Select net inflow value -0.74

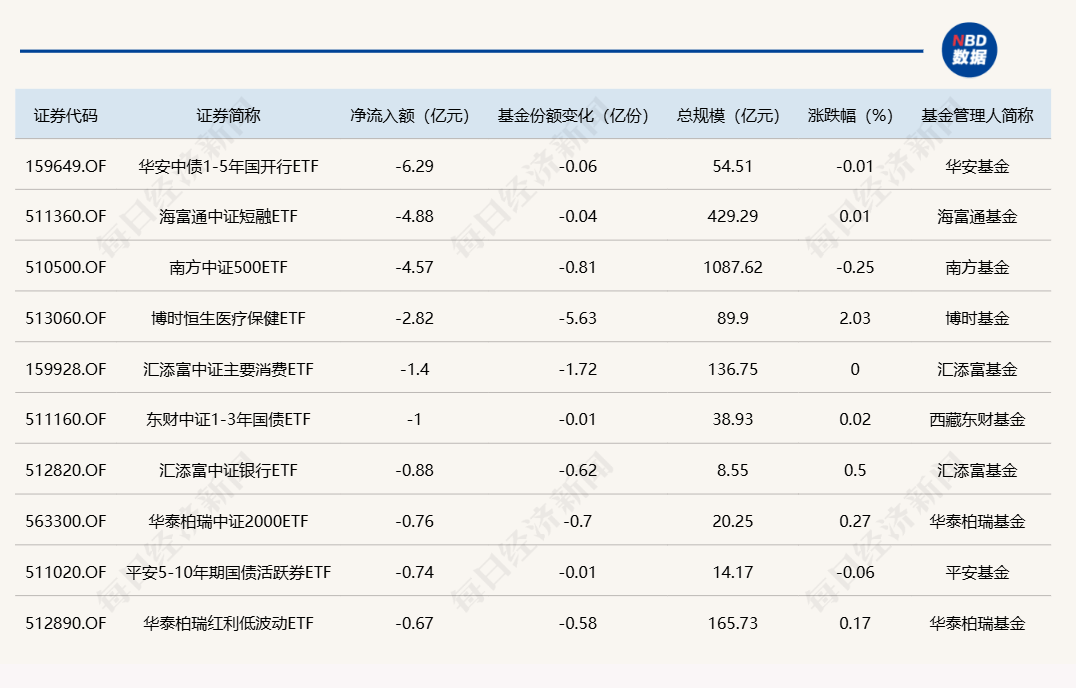414,572
